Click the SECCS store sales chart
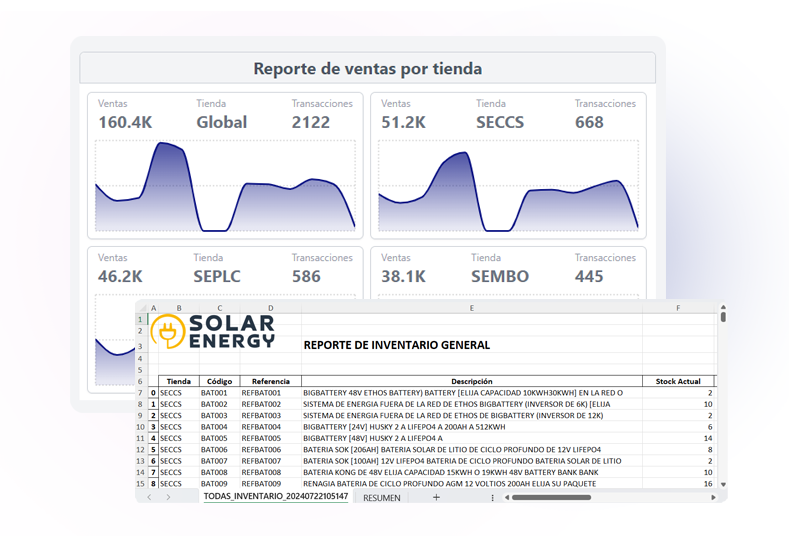The image size is (789, 545). tap(508, 186)
